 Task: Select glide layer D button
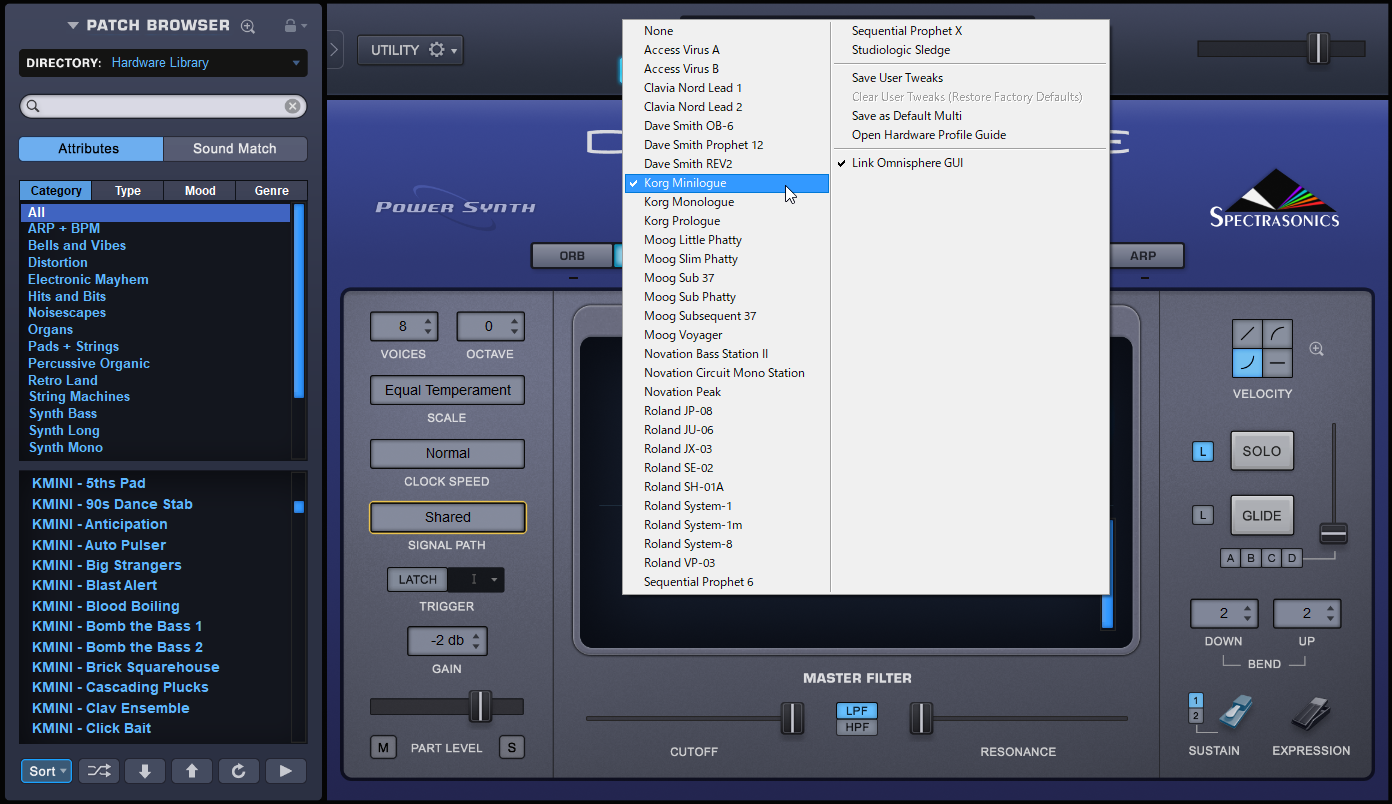[1292, 558]
